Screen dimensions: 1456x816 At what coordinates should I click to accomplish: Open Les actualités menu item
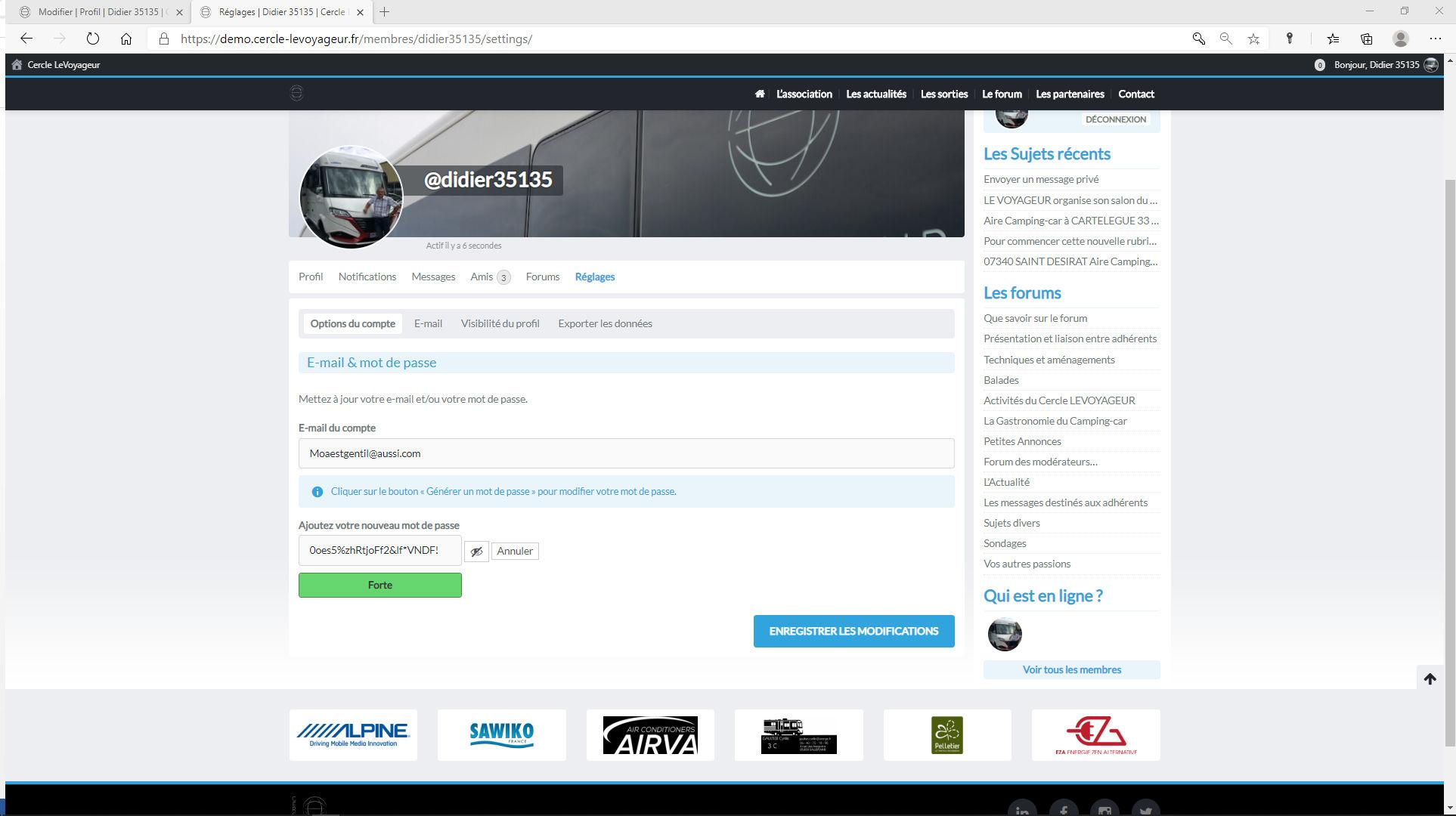click(x=876, y=94)
